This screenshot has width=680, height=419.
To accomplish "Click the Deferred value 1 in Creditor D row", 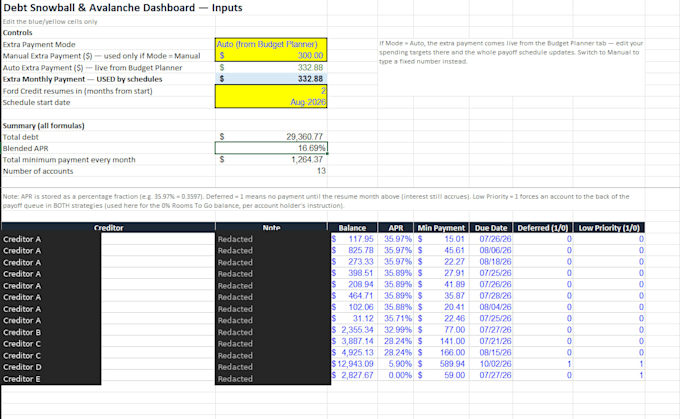I will click(543, 363).
